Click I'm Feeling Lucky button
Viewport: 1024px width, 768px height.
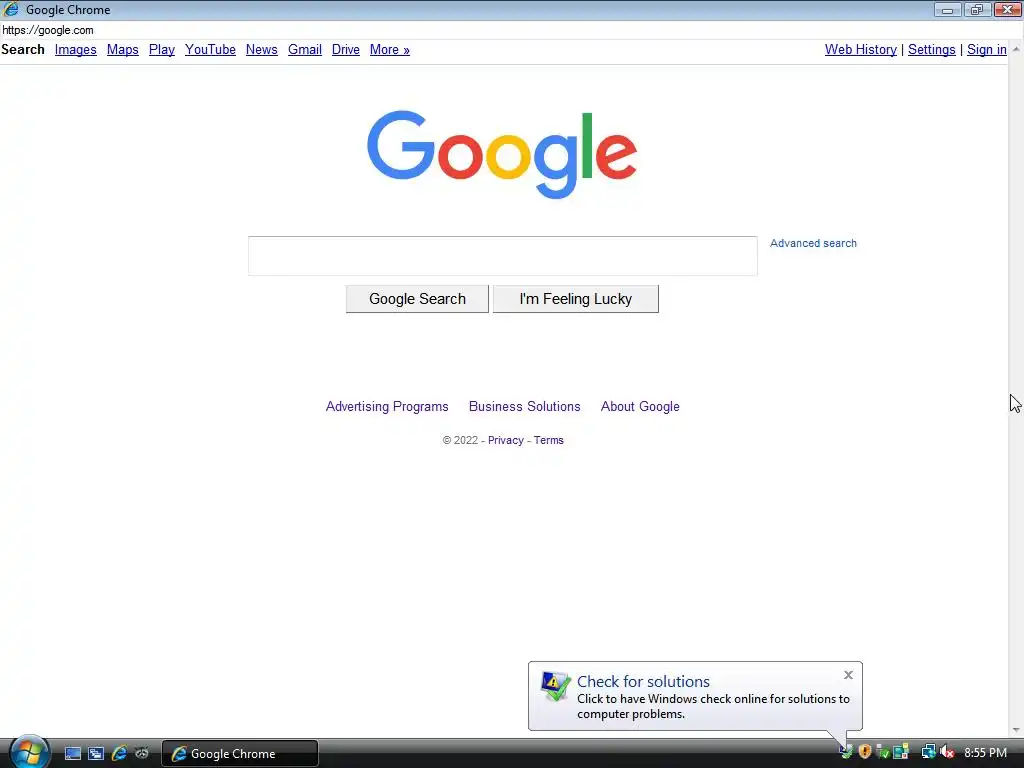575,299
